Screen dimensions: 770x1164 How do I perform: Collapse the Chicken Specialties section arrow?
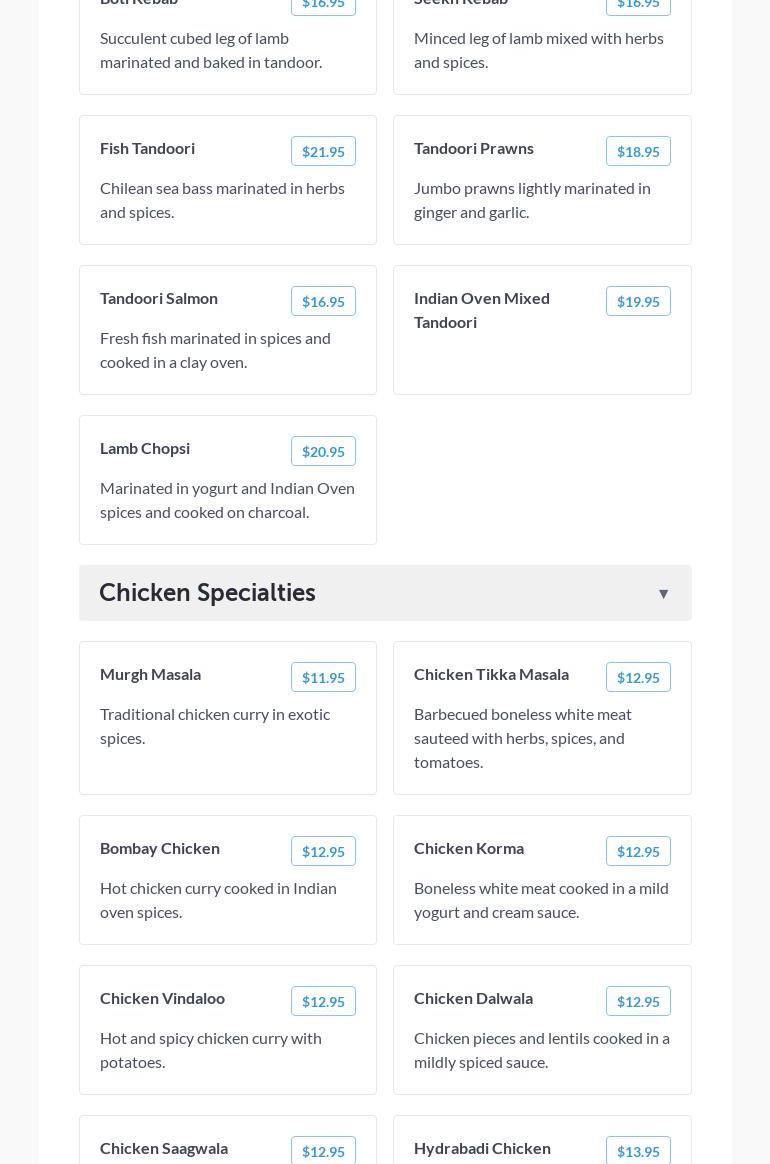point(663,594)
